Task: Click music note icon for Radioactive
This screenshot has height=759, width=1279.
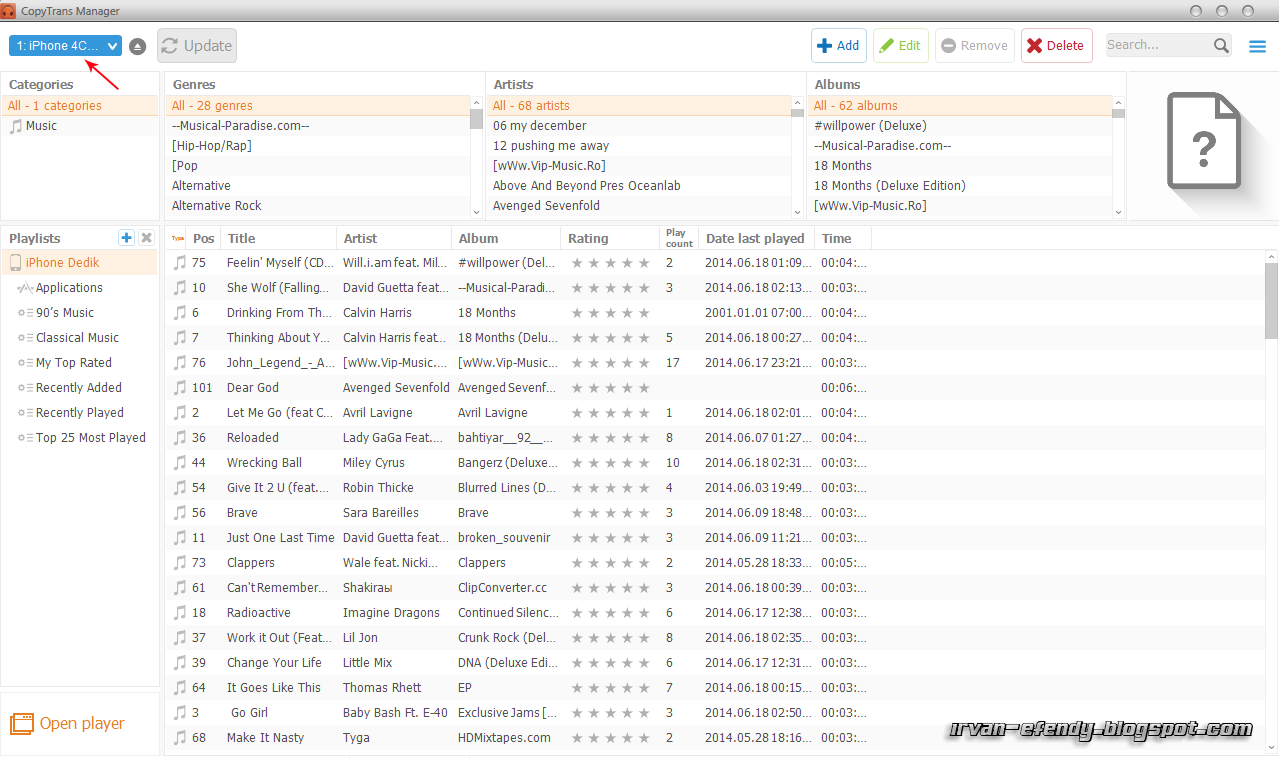Action: 180,613
